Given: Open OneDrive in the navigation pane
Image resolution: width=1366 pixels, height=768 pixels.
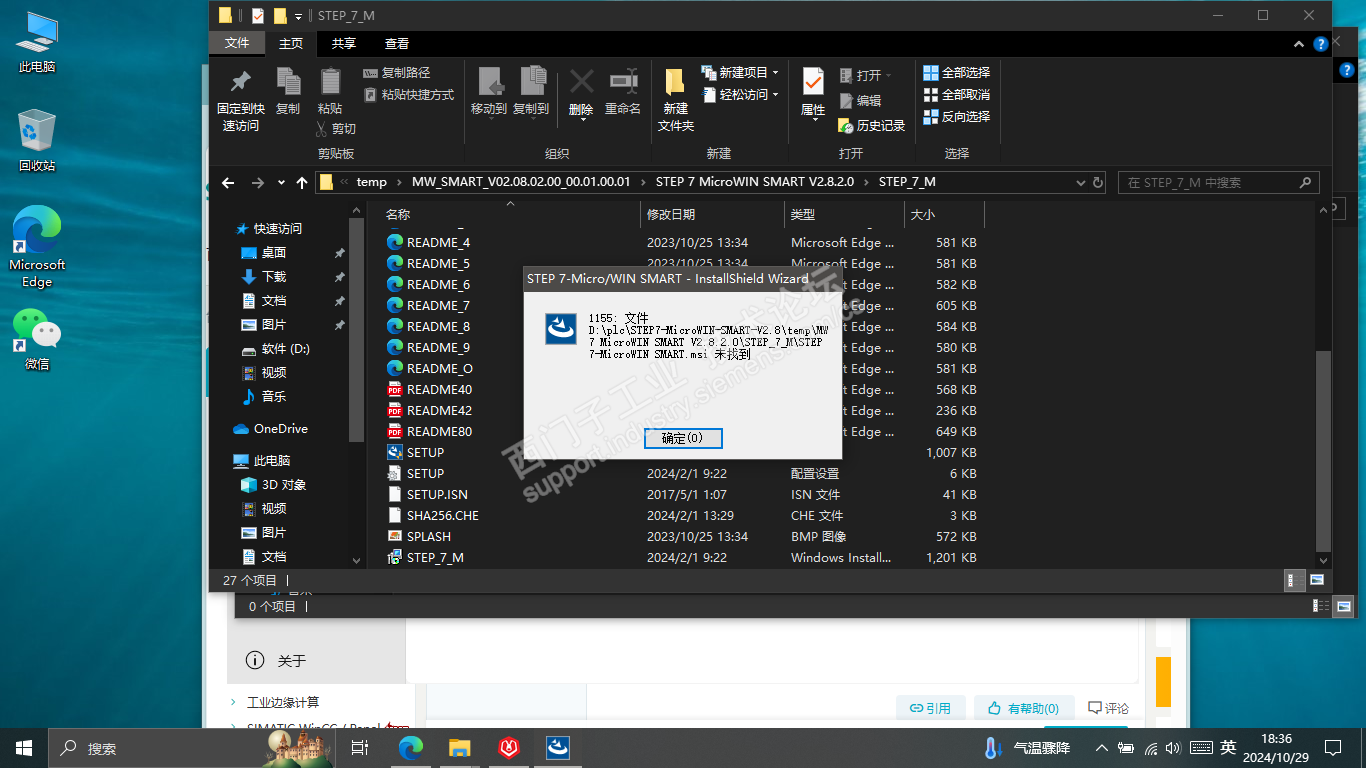Looking at the screenshot, I should (x=280, y=429).
